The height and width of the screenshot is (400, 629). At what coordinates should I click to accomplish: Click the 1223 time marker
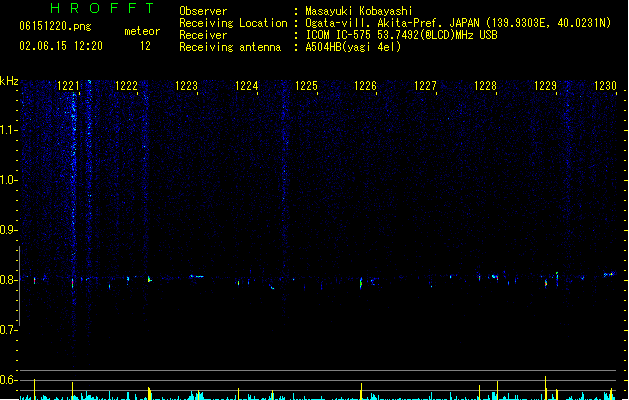(187, 86)
